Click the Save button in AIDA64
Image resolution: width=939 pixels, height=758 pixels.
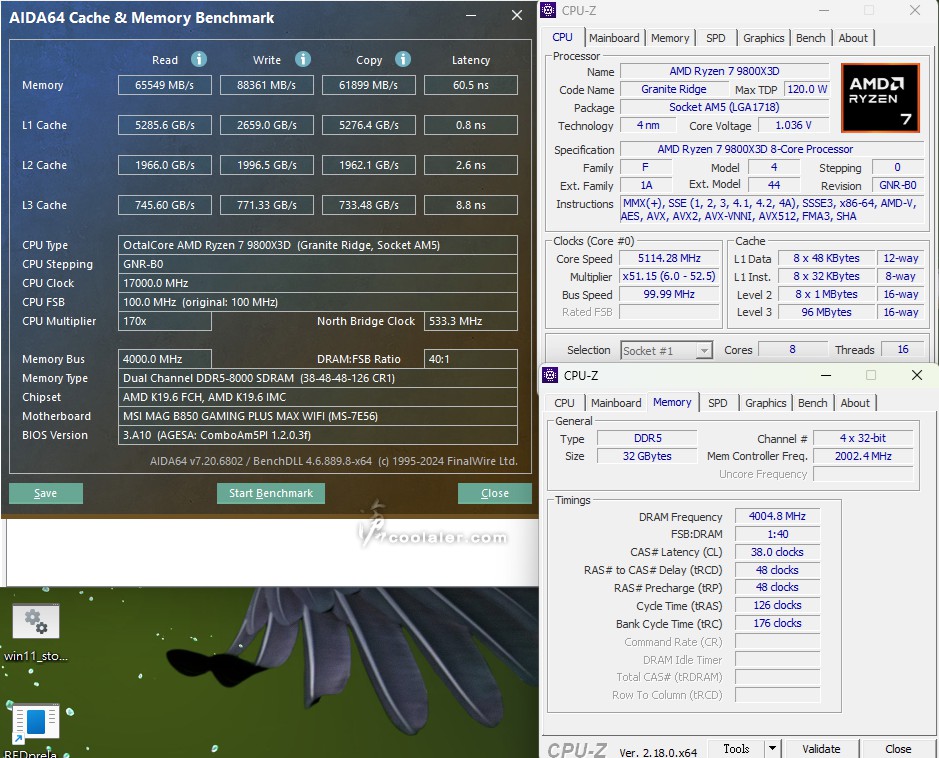tap(46, 493)
